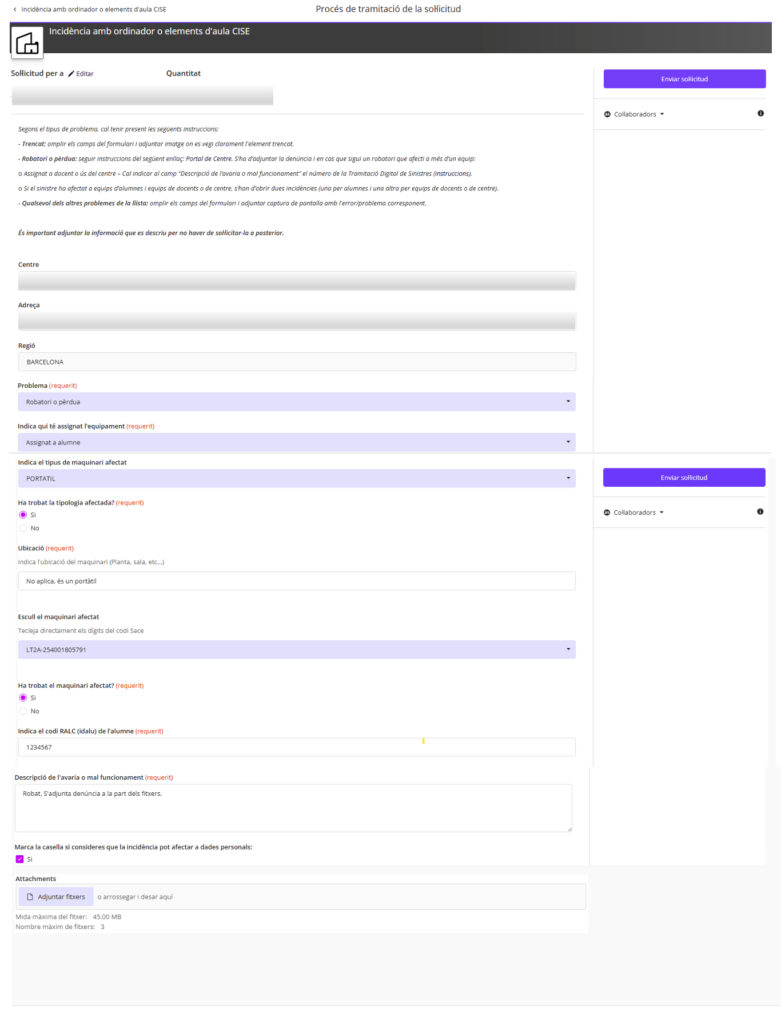
Task: Click the textarea resize handle in Descripció
Action: click(568, 827)
